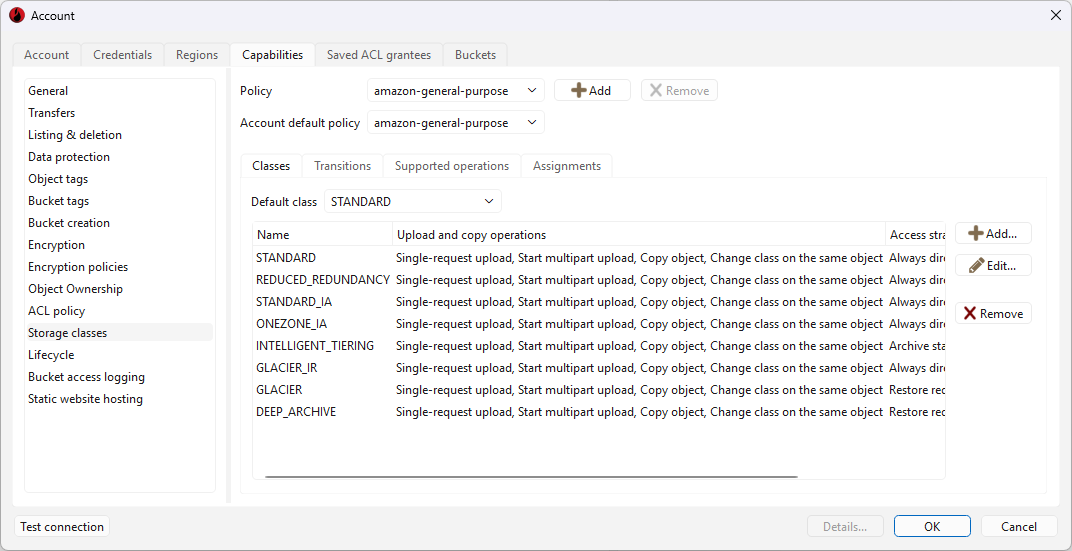Select the REDUCED_REDUNDANCY class row
Viewport: 1072px width, 551px height.
[x=599, y=280]
